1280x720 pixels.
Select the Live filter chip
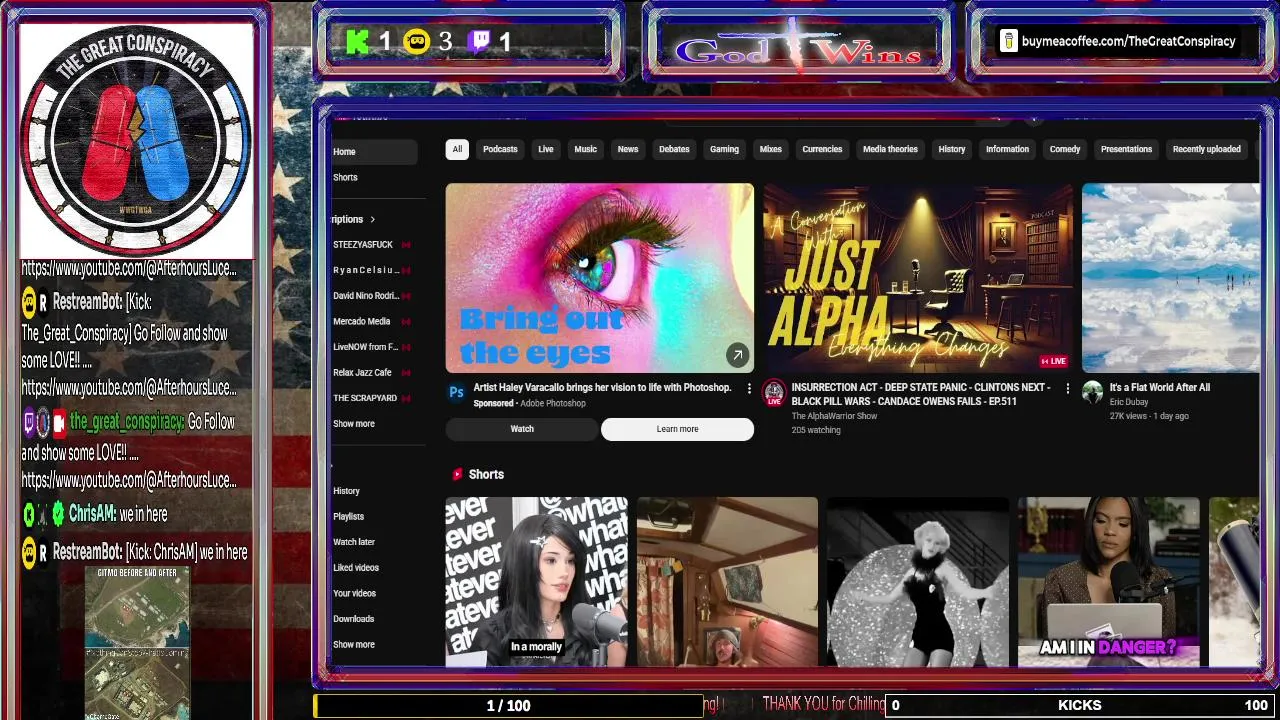point(545,149)
